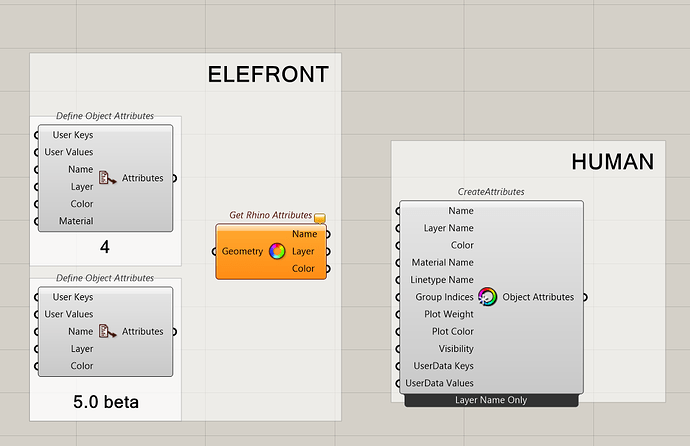Click the Attributes output on 5.0 beta component
690x446 pixels.
coord(143,331)
